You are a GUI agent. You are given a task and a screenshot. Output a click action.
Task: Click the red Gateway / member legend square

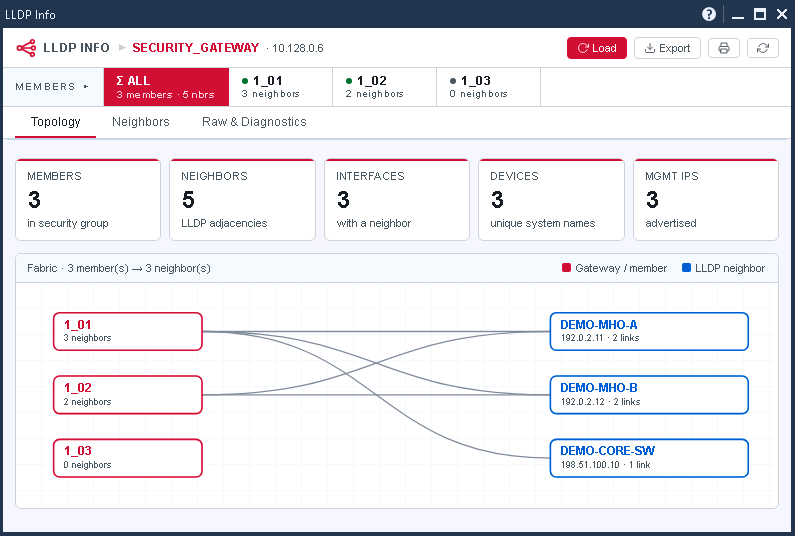[x=566, y=268]
